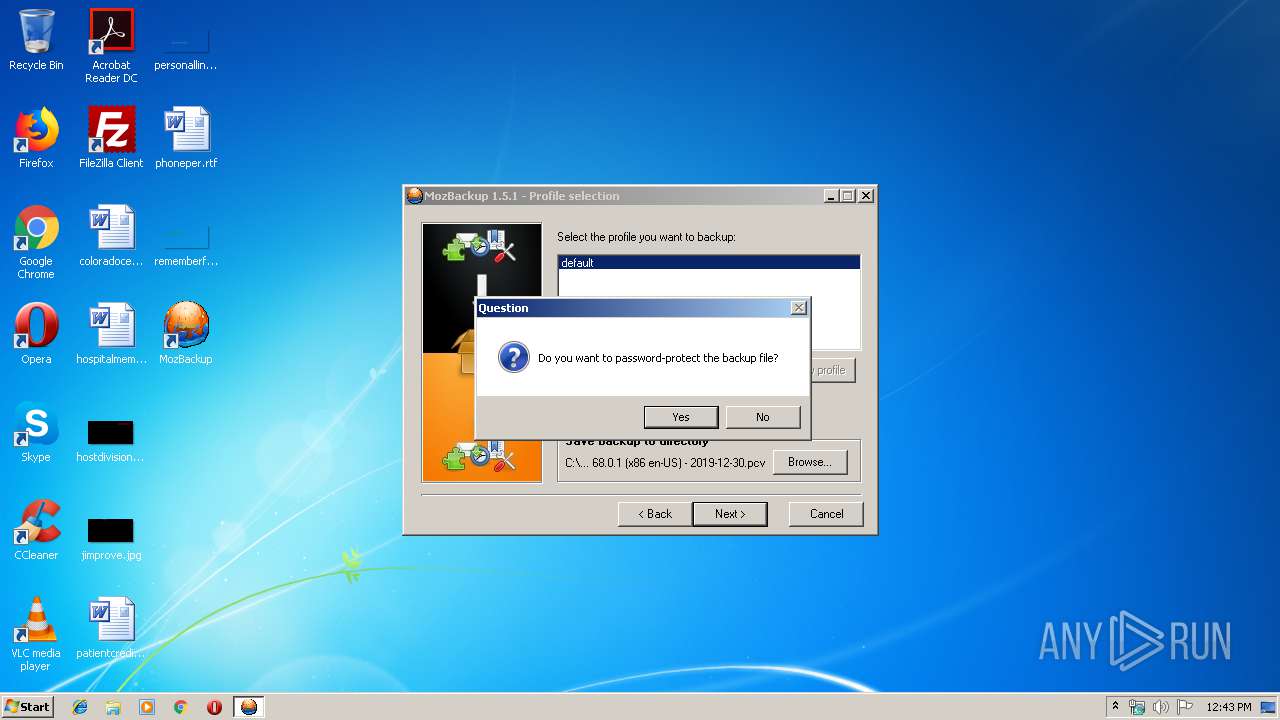Click the Browse... button
The width and height of the screenshot is (1280, 720).
(x=810, y=462)
